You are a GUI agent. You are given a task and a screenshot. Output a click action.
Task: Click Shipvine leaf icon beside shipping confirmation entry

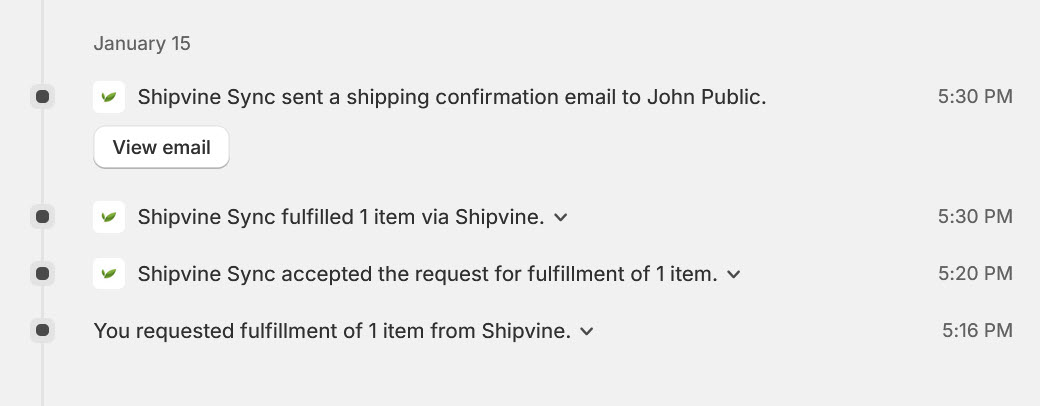(109, 97)
